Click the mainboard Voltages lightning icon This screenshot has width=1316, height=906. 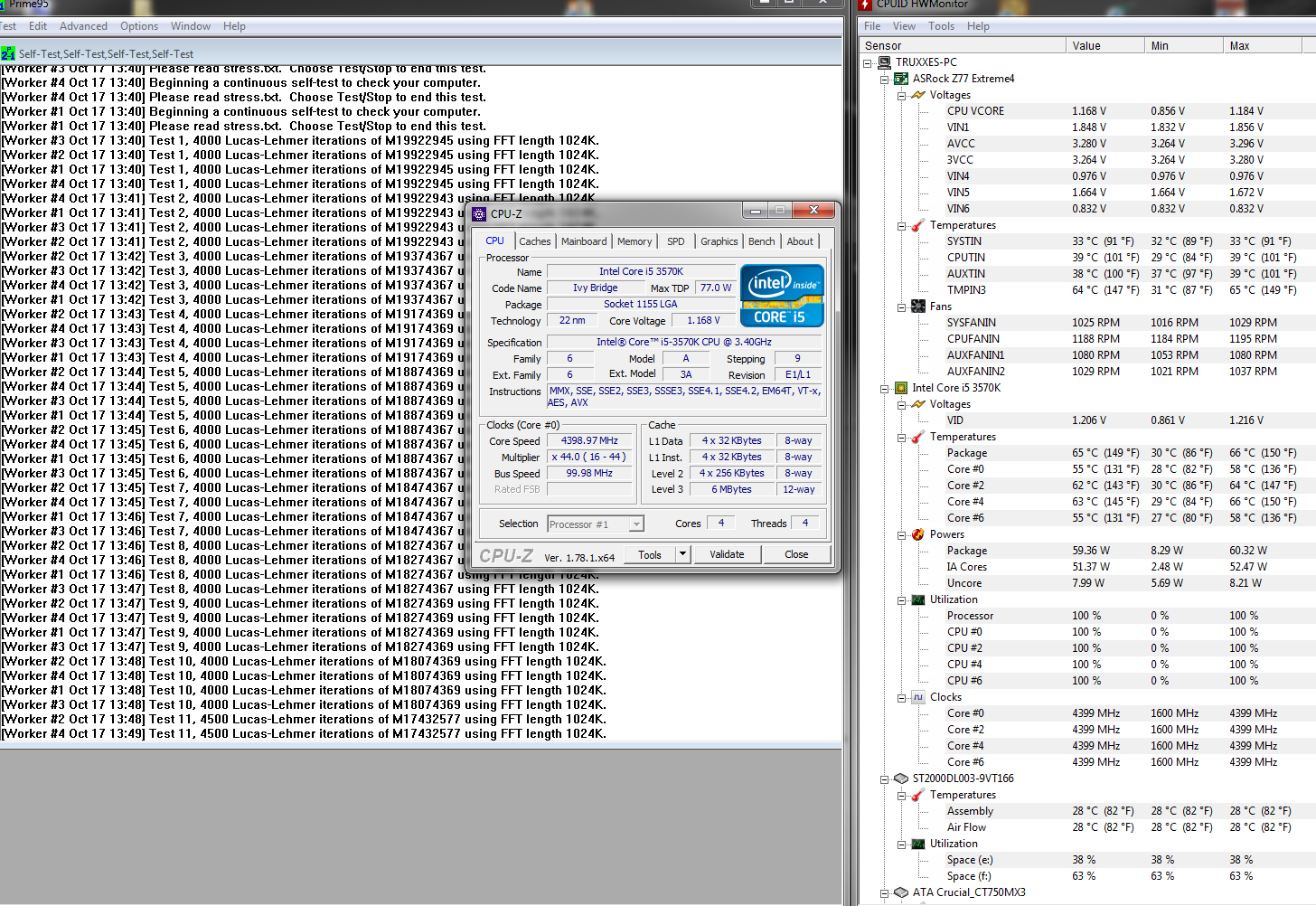pyautogui.click(x=918, y=95)
